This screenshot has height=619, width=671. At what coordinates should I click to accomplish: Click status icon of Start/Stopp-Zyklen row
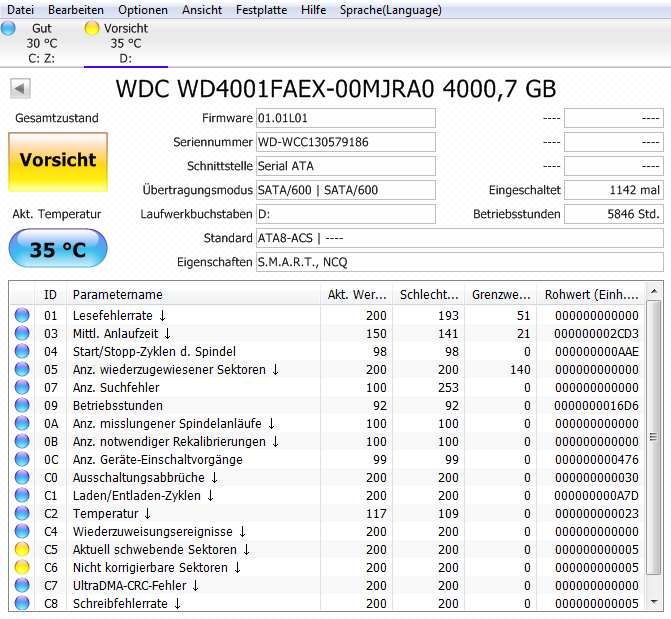point(22,351)
